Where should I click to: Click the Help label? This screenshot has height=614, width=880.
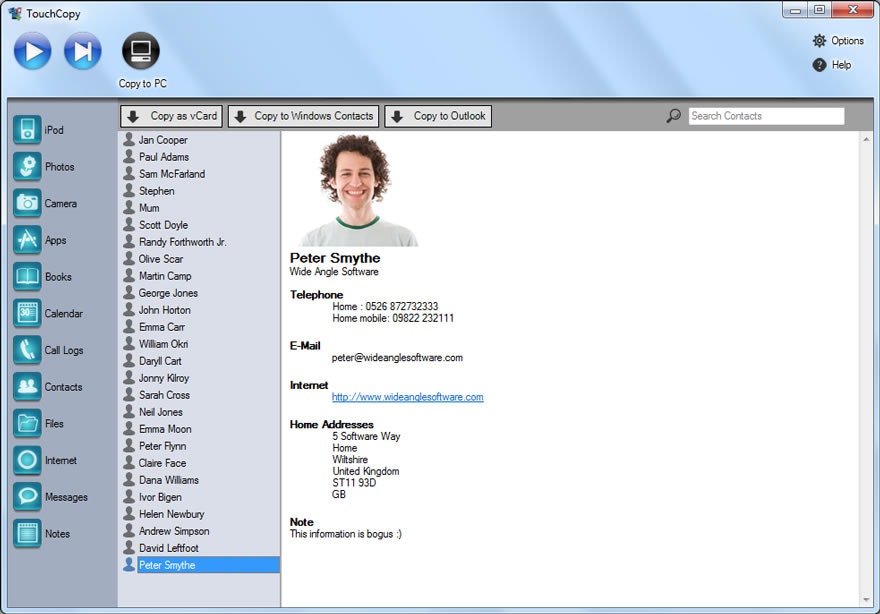[x=841, y=65]
